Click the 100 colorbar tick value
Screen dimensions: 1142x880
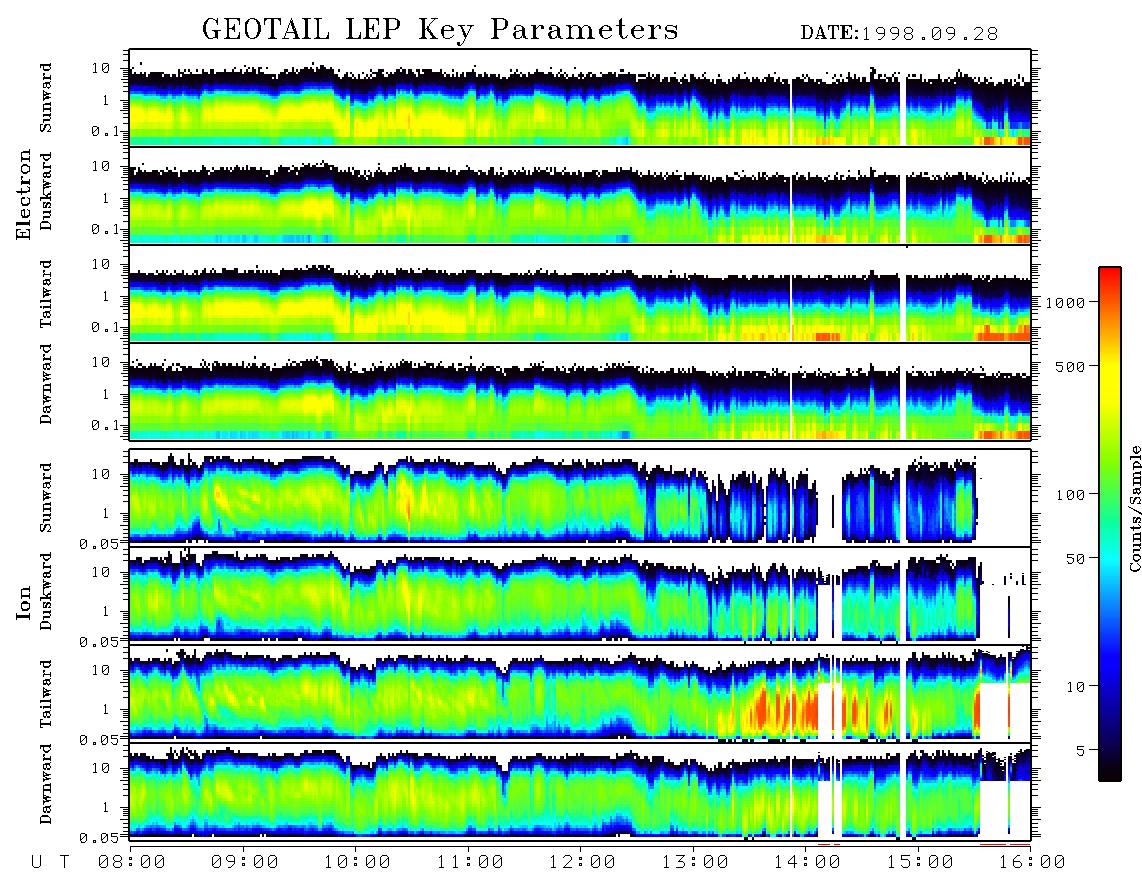1070,494
